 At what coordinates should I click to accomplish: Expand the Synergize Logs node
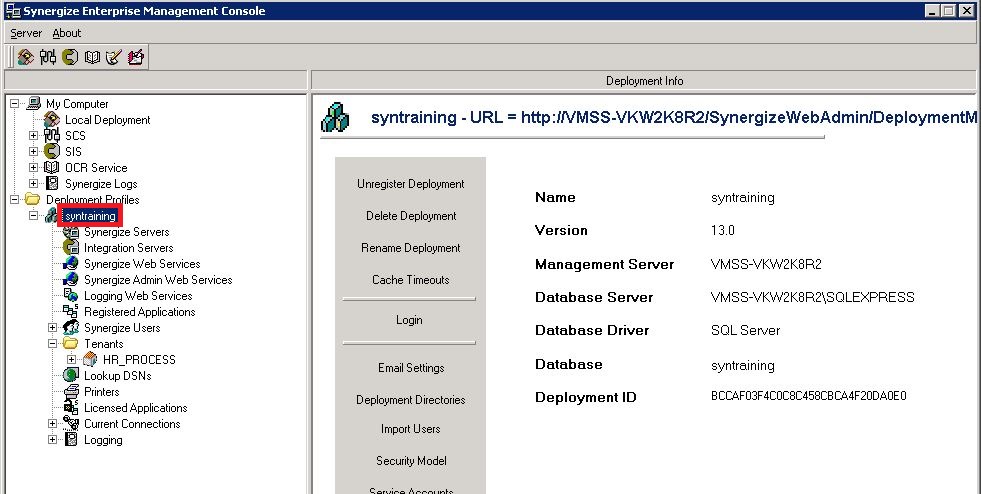click(33, 183)
